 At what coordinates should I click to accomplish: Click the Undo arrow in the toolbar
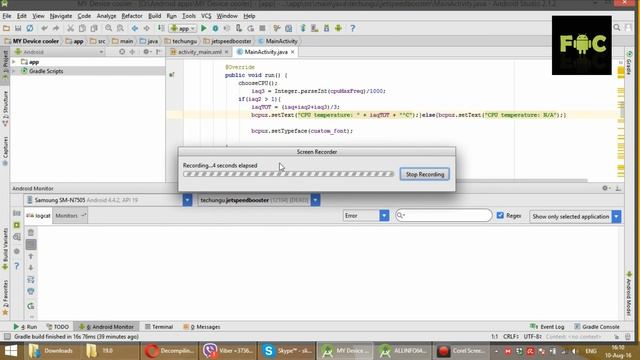(x=44, y=28)
